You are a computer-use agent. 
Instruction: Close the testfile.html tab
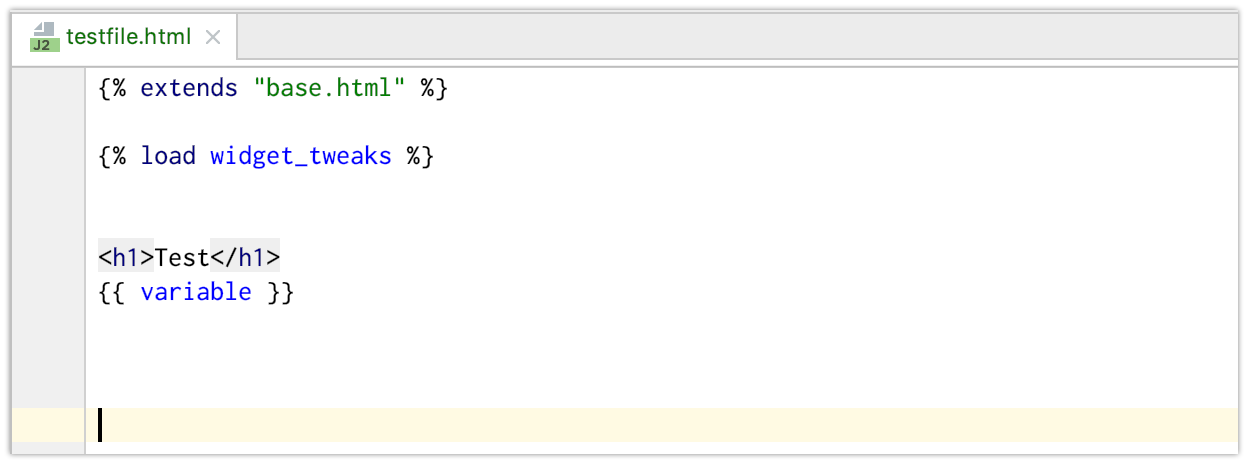tap(212, 38)
